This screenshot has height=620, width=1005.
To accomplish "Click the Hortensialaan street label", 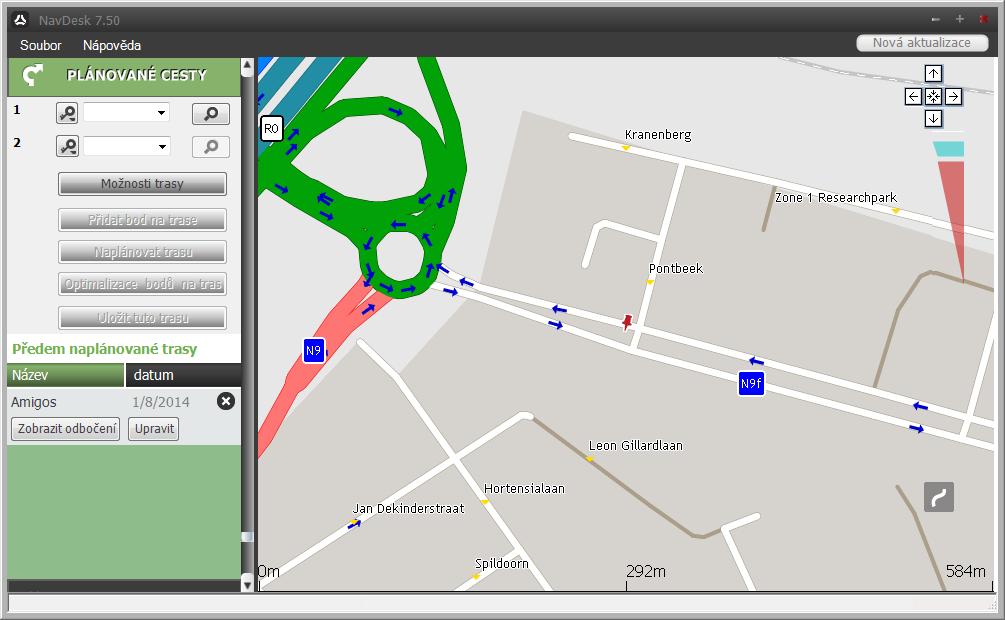I will [524, 489].
